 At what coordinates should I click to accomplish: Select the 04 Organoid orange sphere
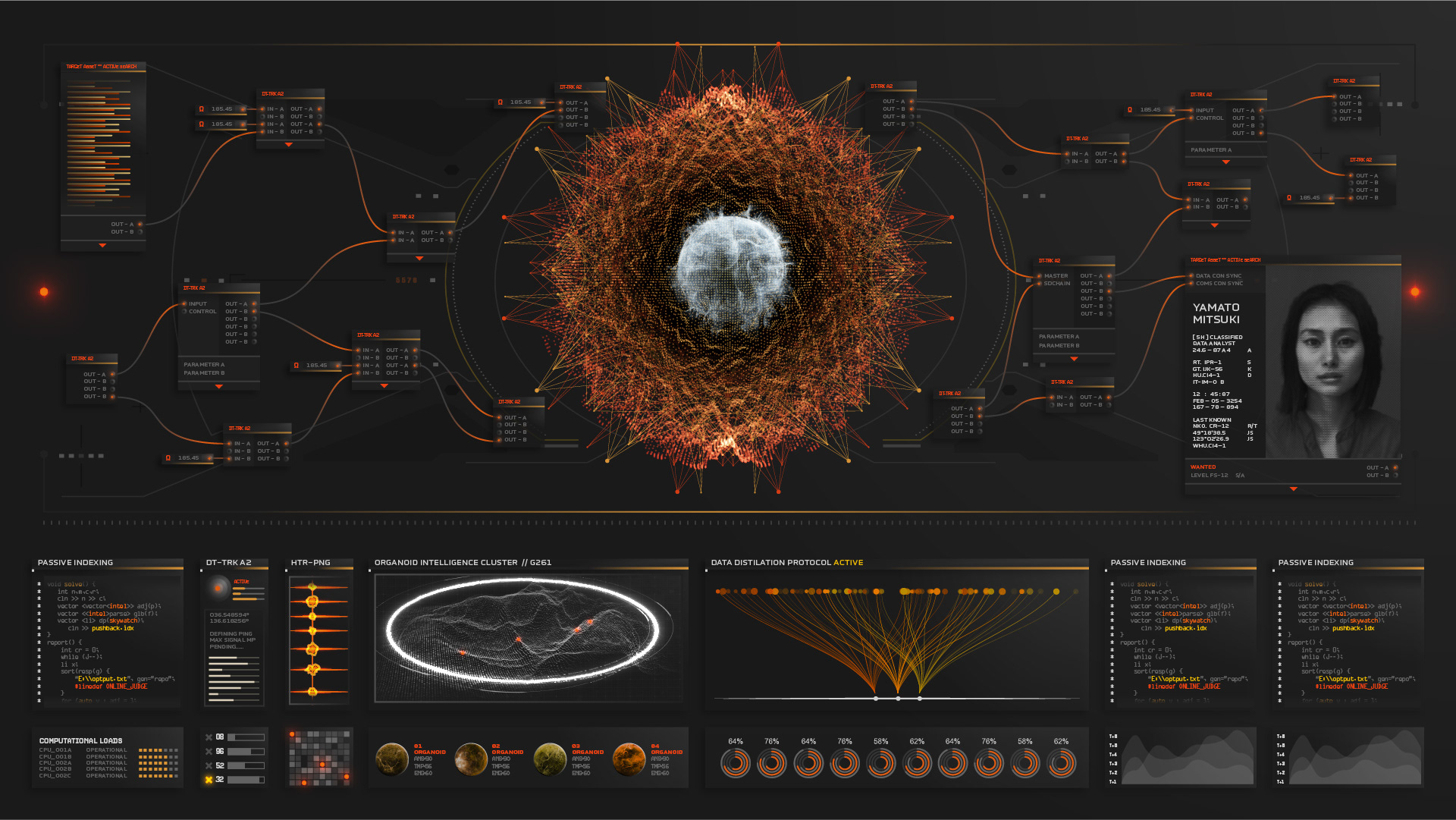(629, 759)
